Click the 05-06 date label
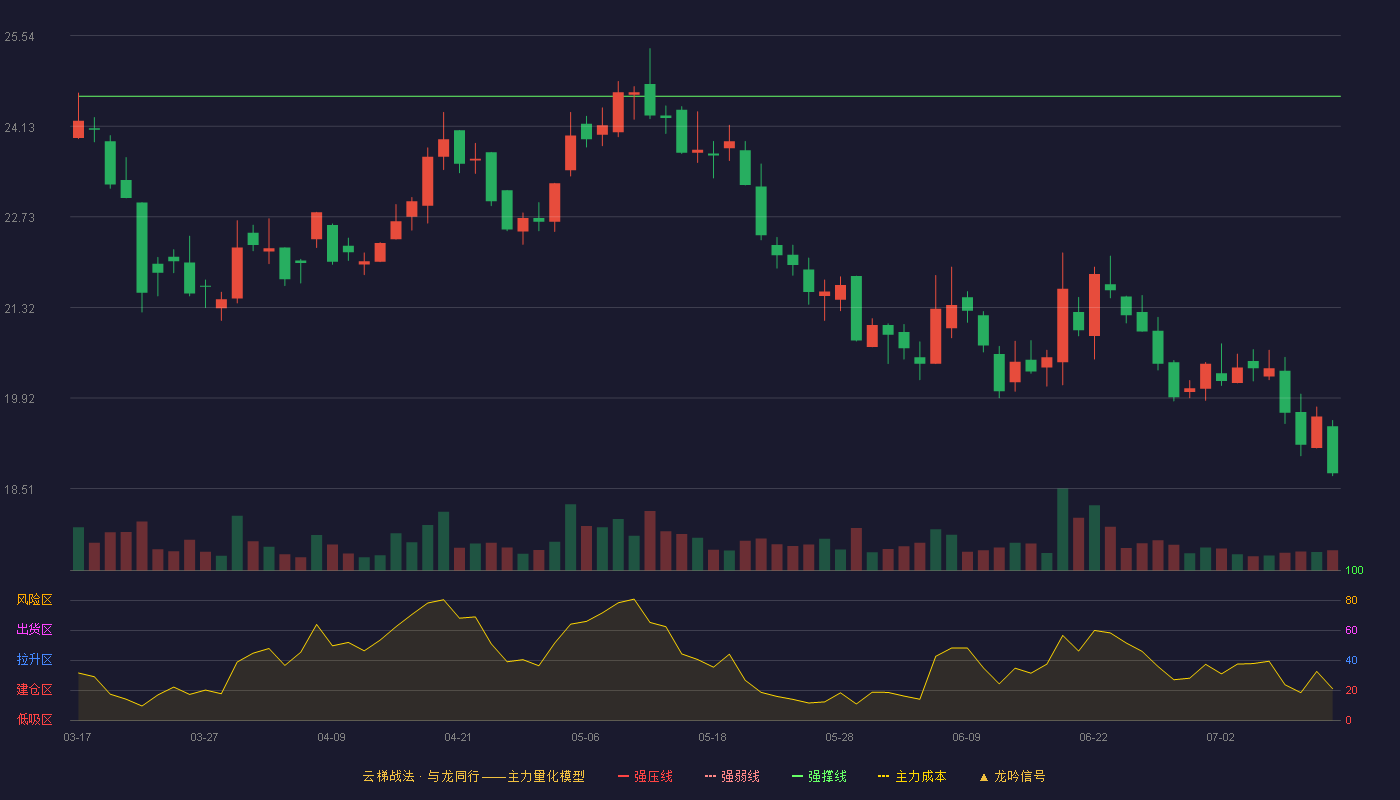The width and height of the screenshot is (1400, 800). click(x=585, y=737)
